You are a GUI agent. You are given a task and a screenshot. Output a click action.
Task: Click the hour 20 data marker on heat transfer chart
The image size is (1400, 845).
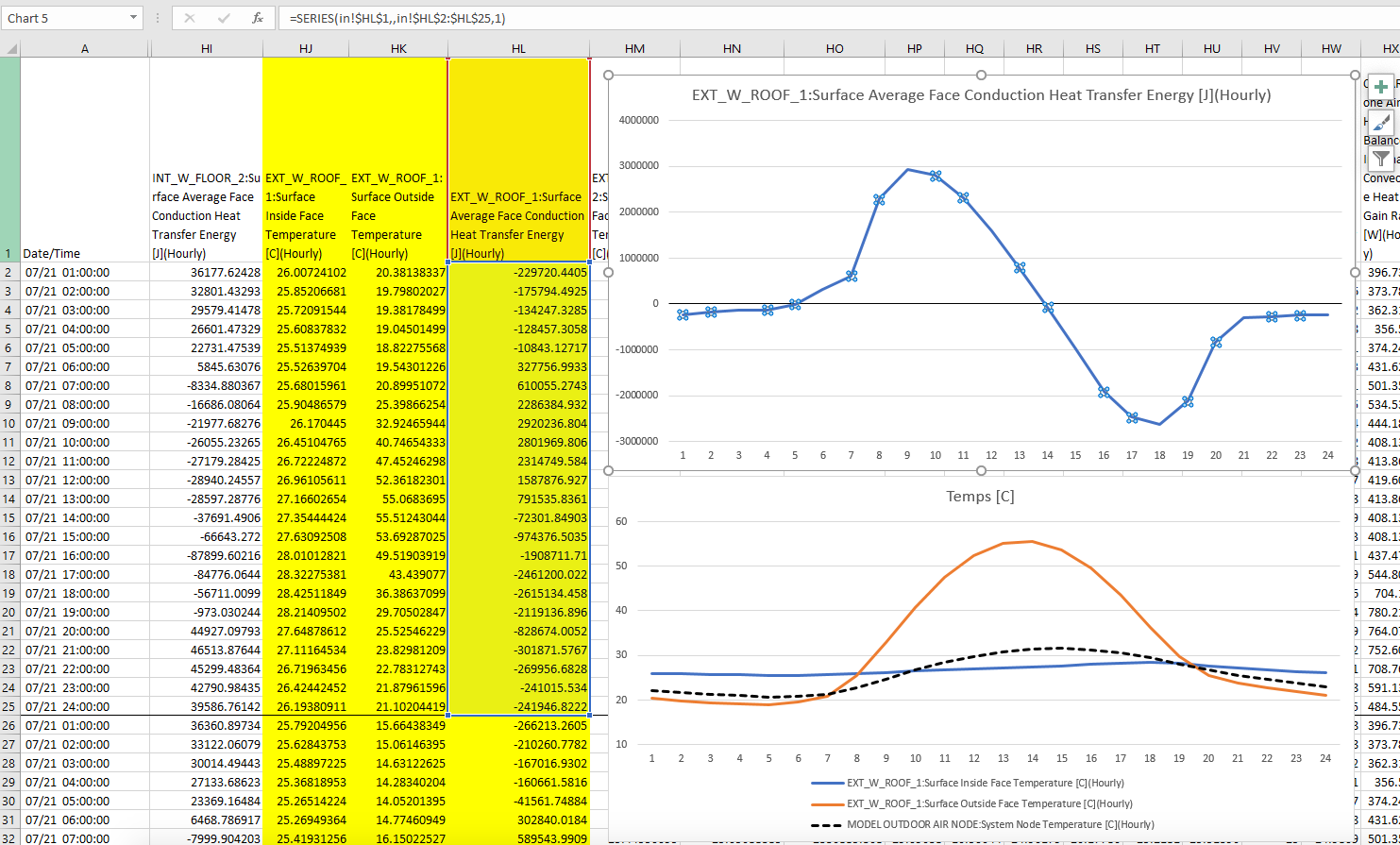1216,342
